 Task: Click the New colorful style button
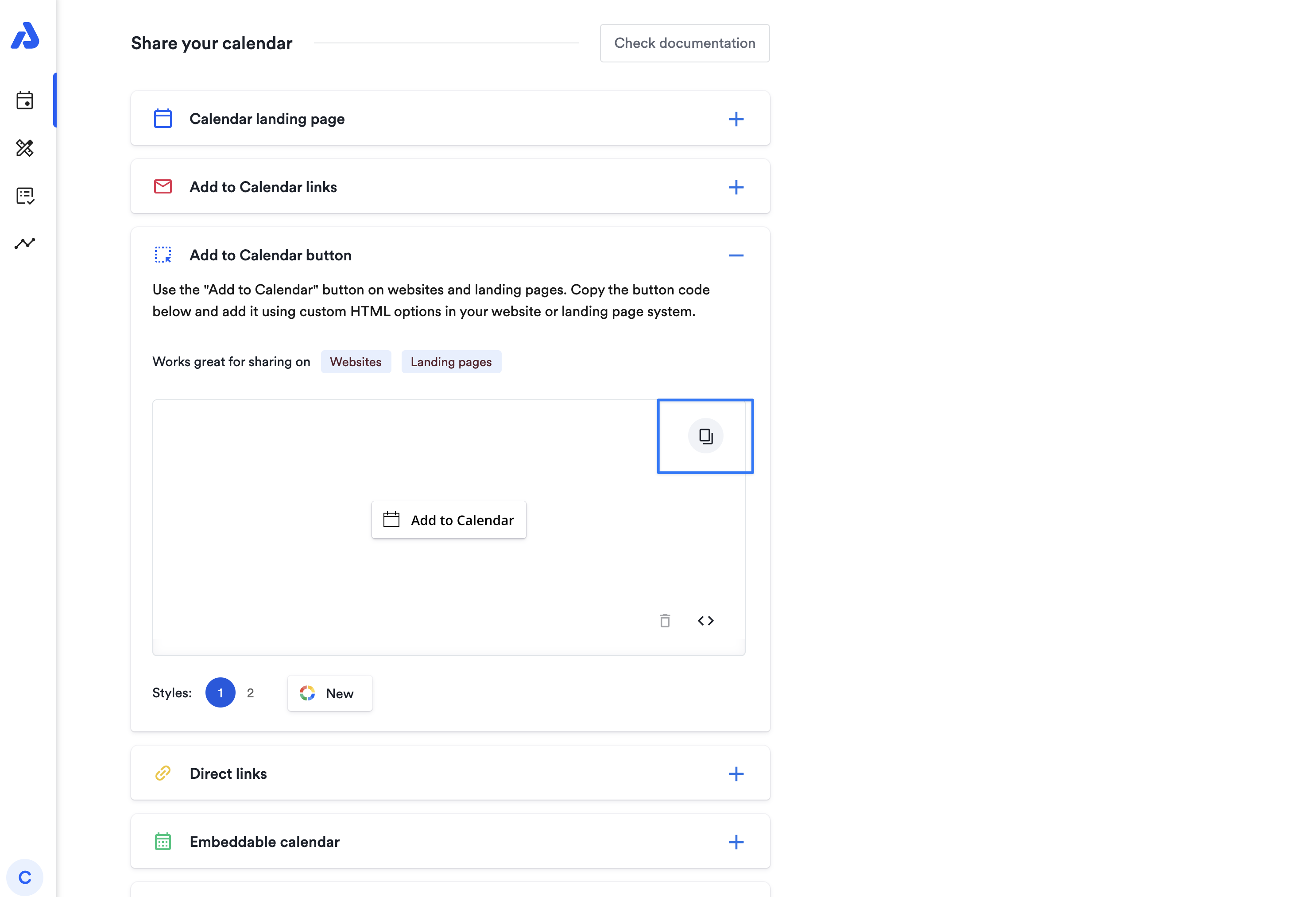point(329,693)
